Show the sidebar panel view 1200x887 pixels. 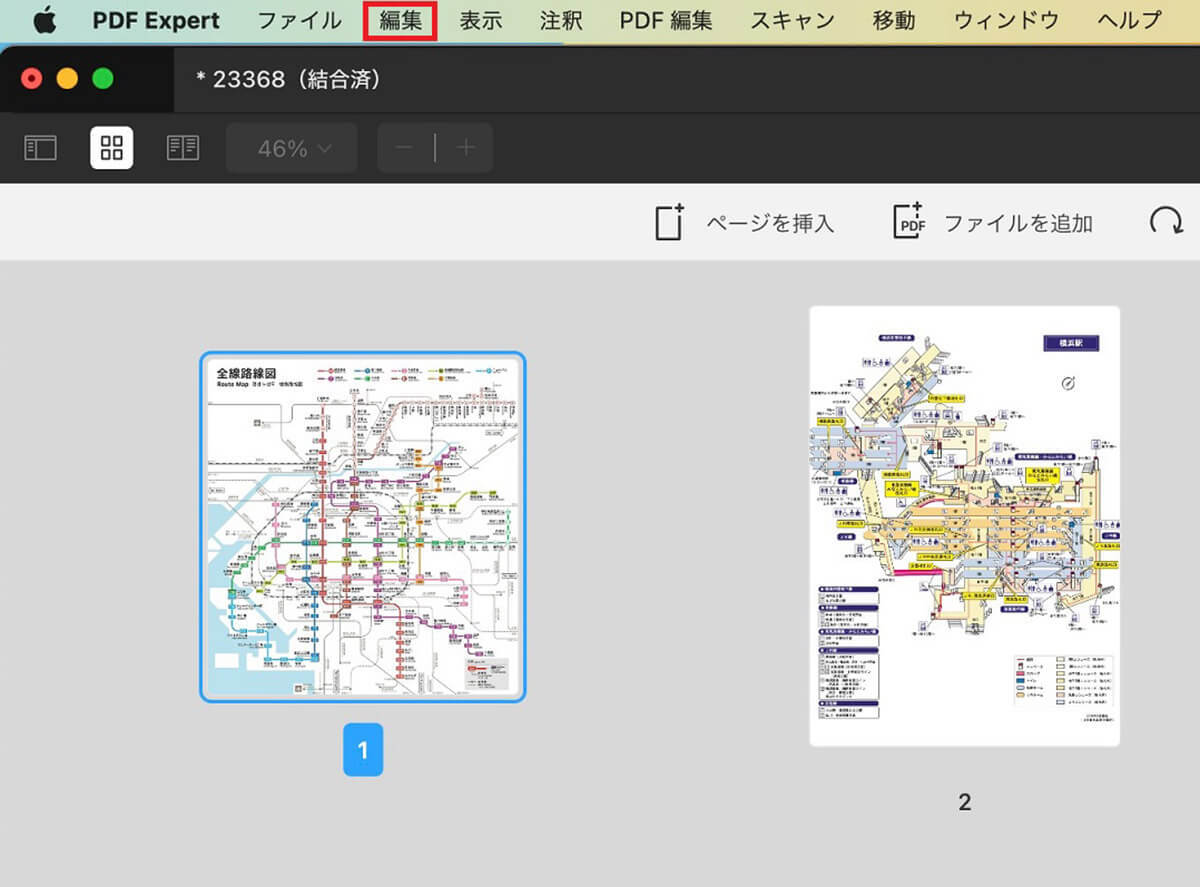[x=40, y=148]
